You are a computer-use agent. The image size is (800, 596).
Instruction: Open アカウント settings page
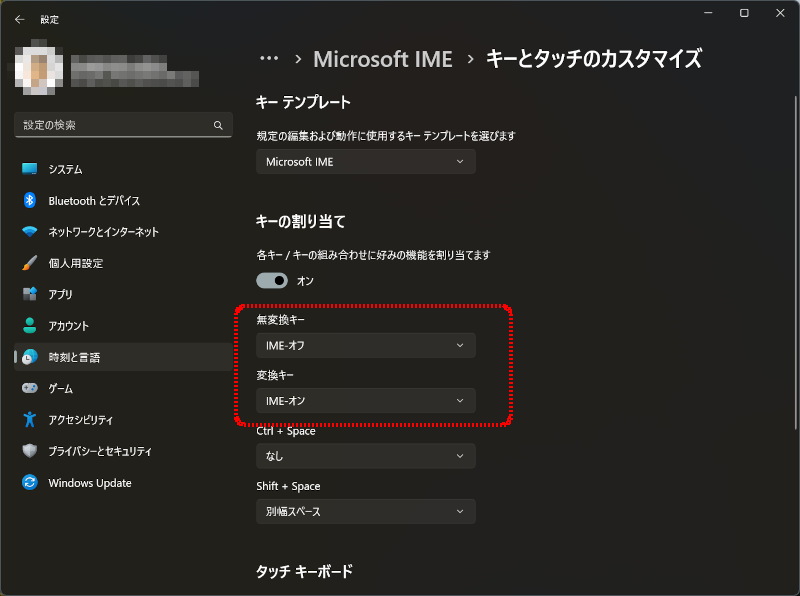pos(123,326)
